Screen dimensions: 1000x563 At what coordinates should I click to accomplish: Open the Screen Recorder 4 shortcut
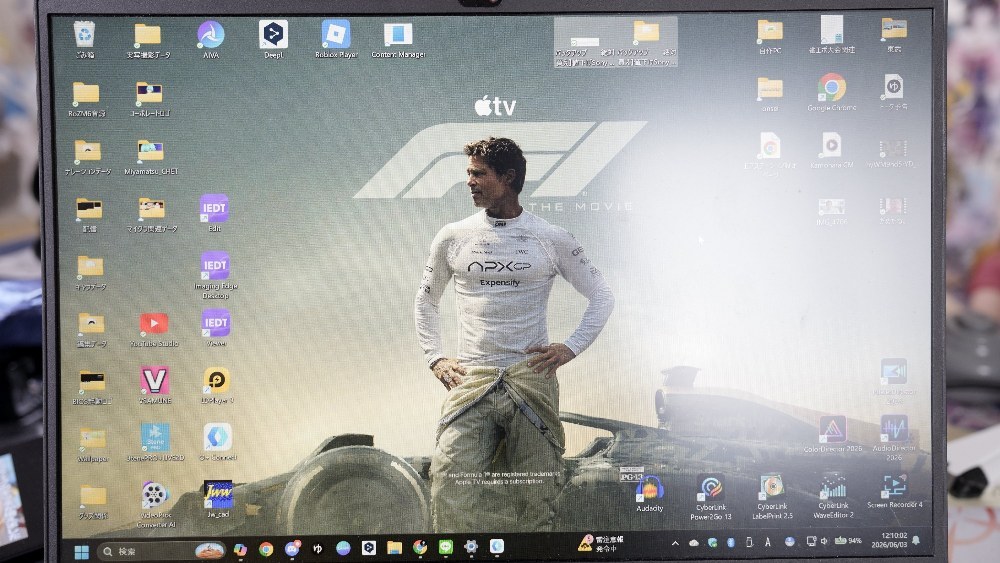[x=894, y=491]
